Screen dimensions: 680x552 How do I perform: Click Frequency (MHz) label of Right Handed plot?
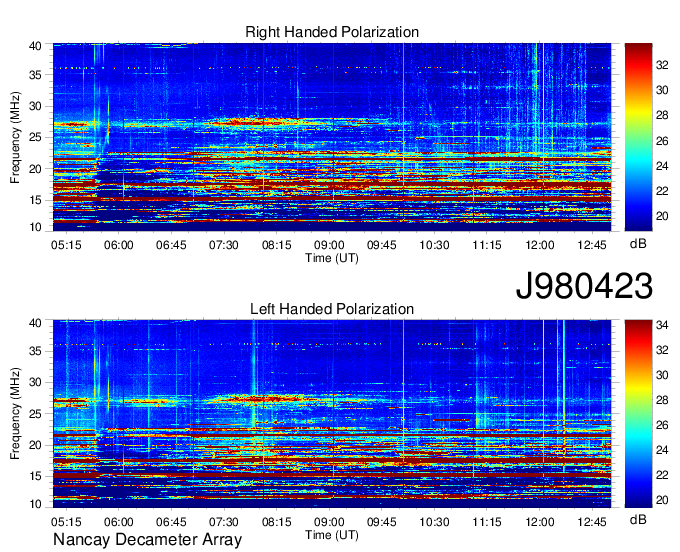click(x=15, y=137)
